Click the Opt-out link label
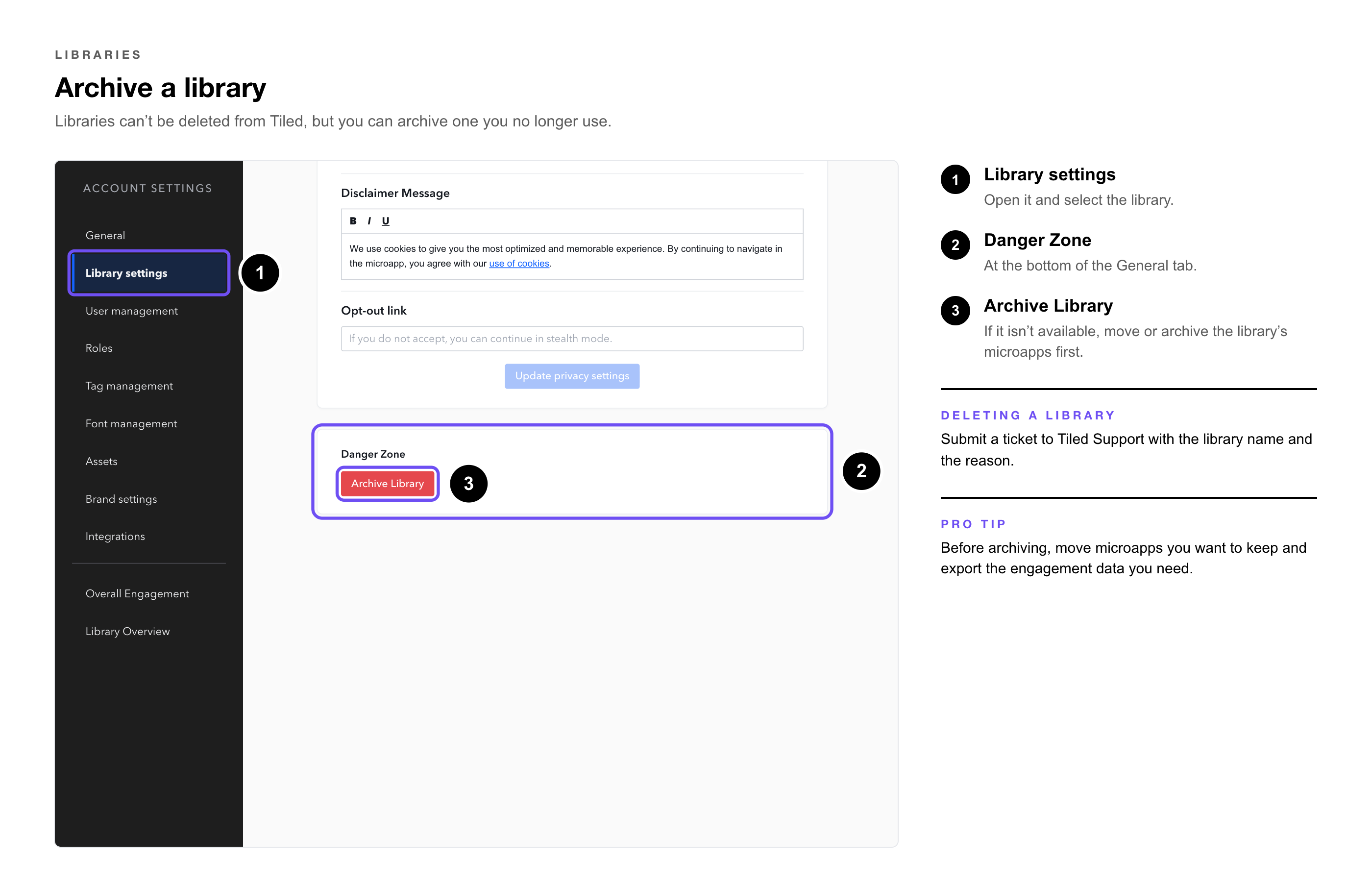The height and width of the screenshot is (882, 1372). (x=373, y=311)
